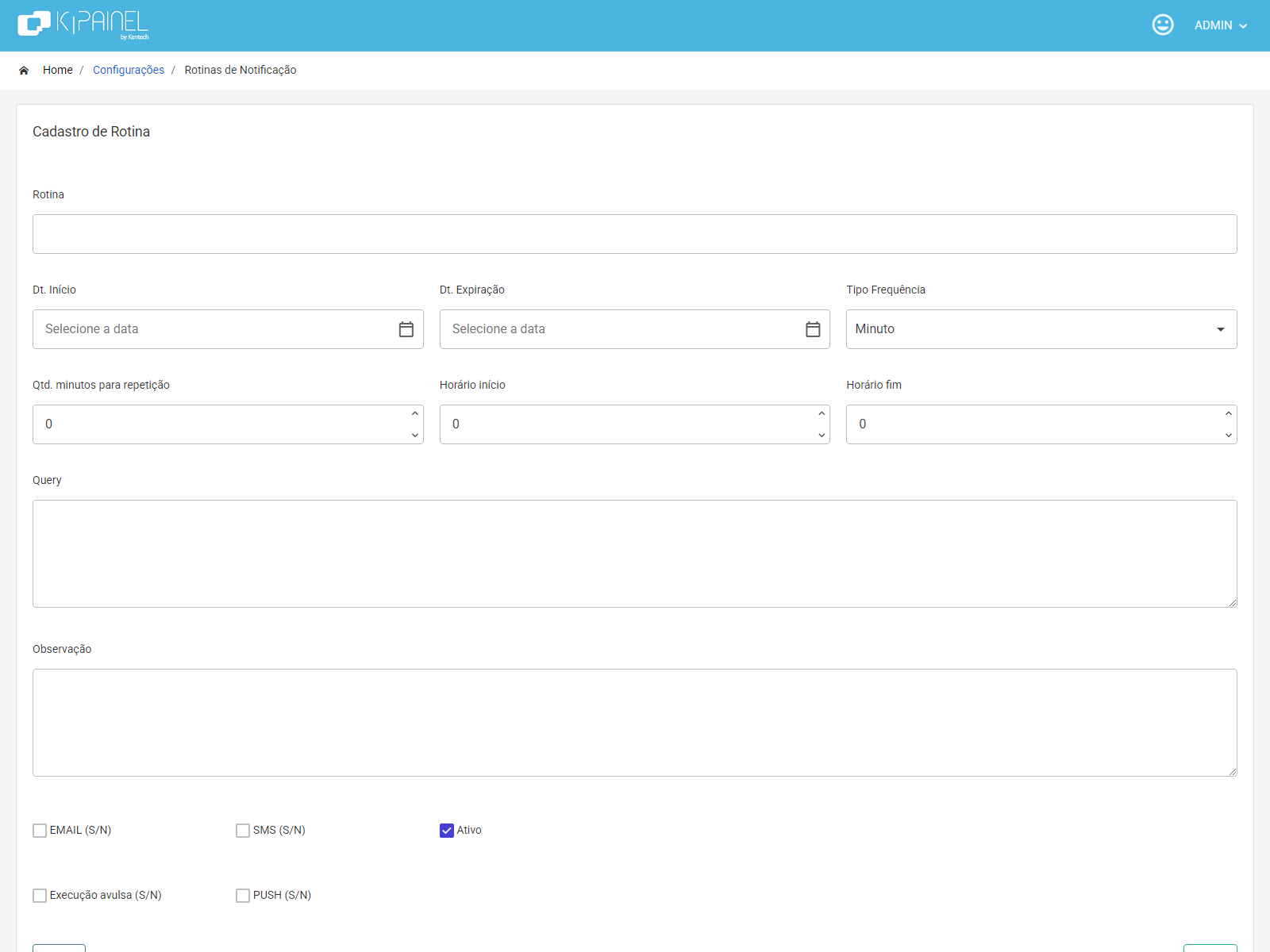Open calendar picker for Dt. Expiração

coord(813,329)
